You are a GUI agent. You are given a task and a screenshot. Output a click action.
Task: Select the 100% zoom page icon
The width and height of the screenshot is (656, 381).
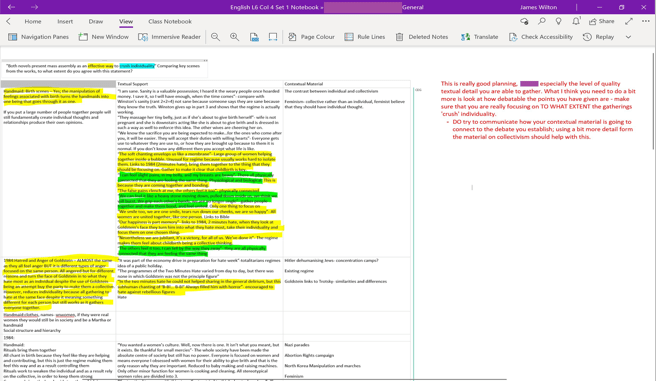click(x=254, y=37)
